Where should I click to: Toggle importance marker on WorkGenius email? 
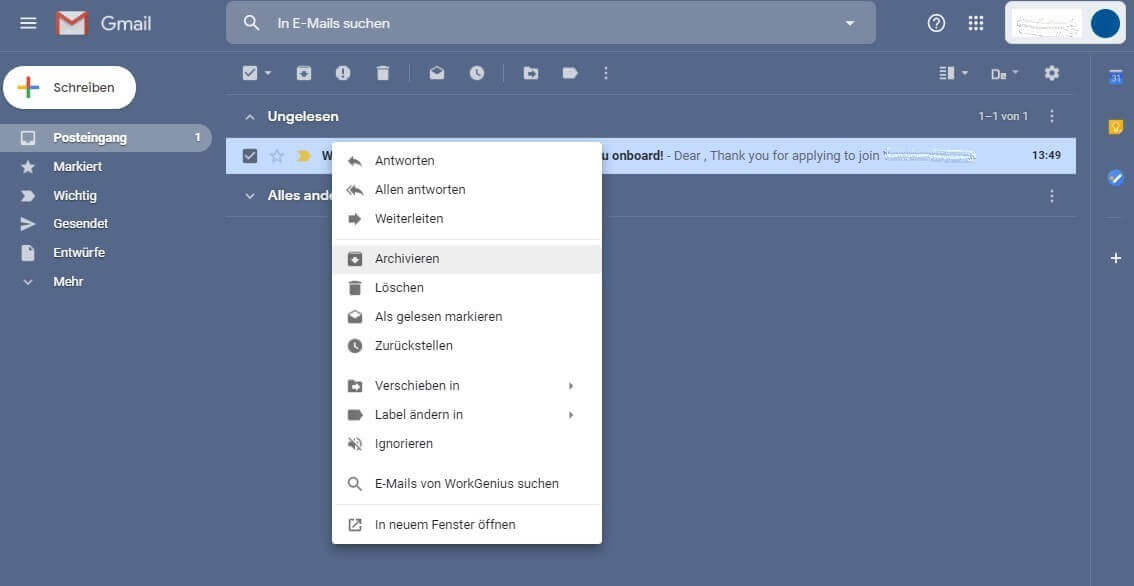304,156
